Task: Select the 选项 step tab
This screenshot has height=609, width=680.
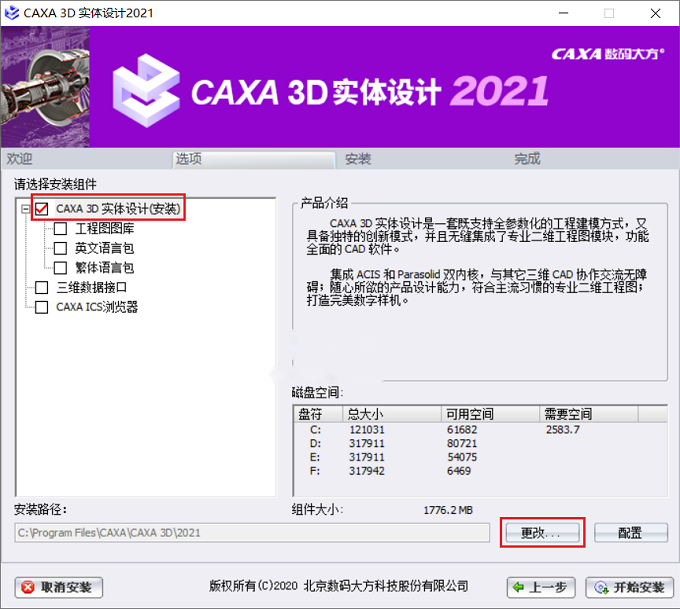Action: pos(254,159)
